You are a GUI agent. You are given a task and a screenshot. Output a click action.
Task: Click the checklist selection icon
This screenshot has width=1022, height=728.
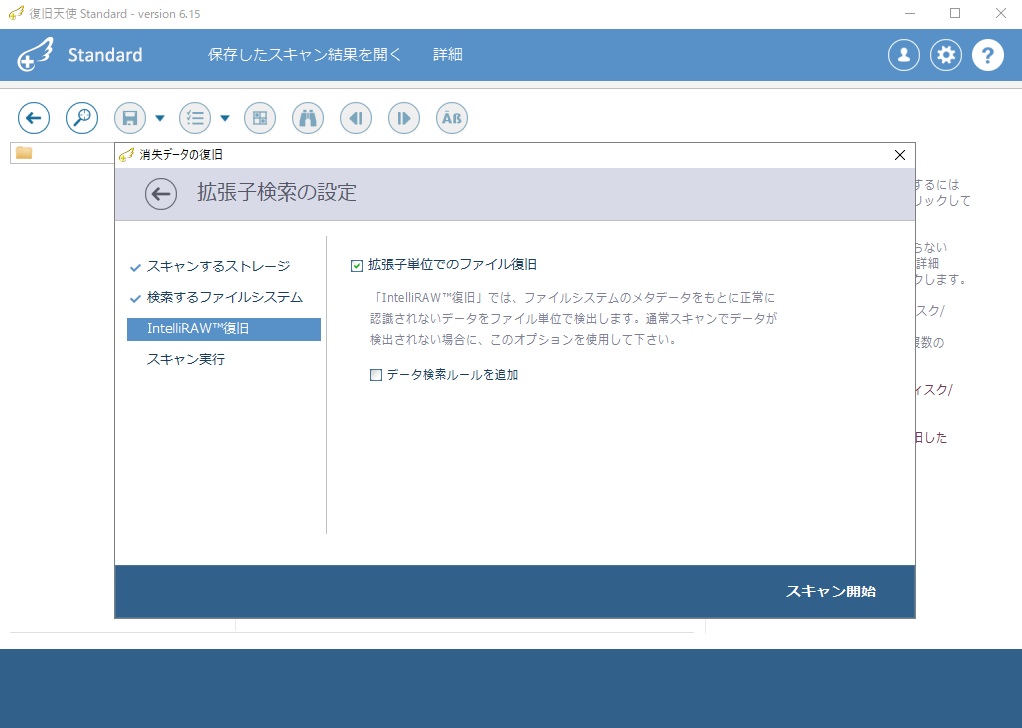click(x=195, y=118)
